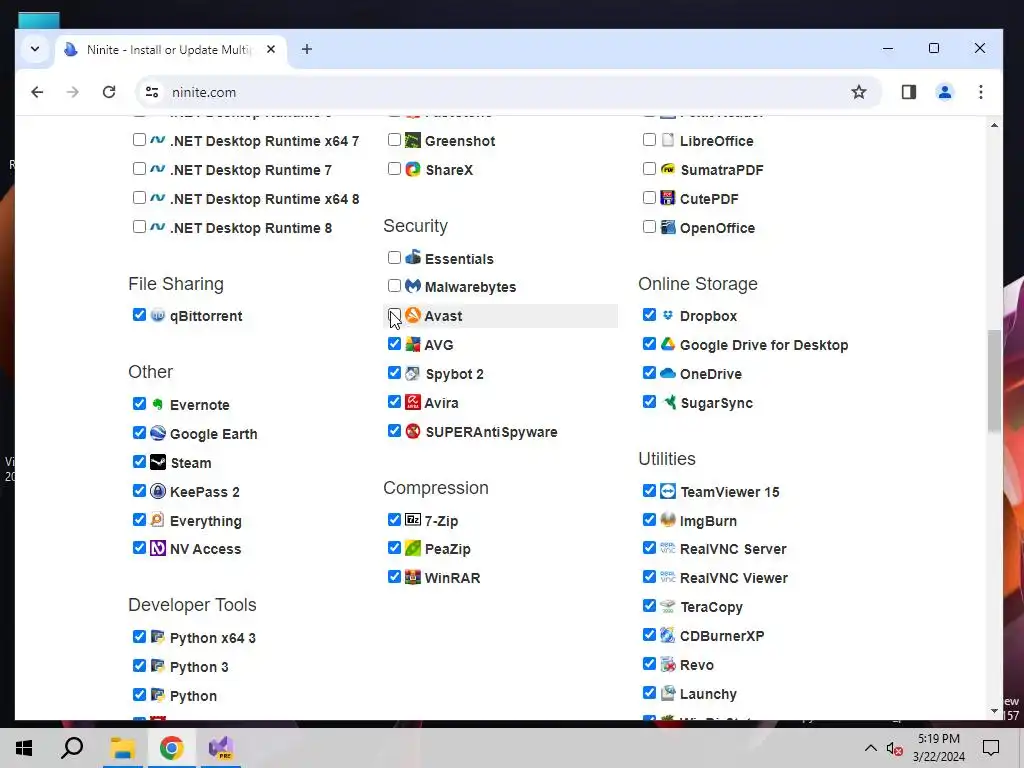Click the Avira red icon
This screenshot has height=768, width=1024.
[413, 402]
